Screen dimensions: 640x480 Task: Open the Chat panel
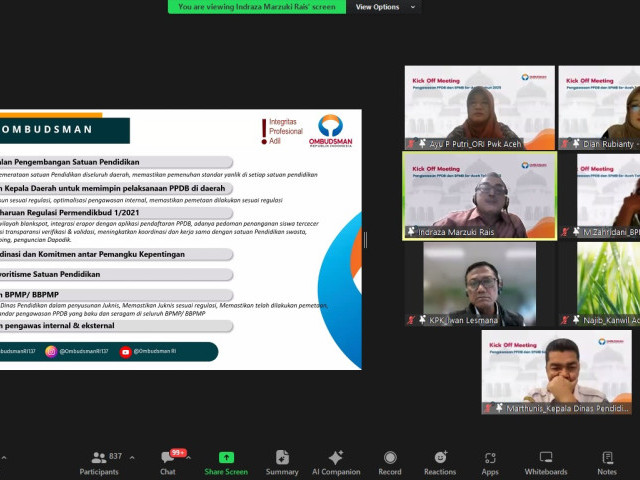coord(167,462)
